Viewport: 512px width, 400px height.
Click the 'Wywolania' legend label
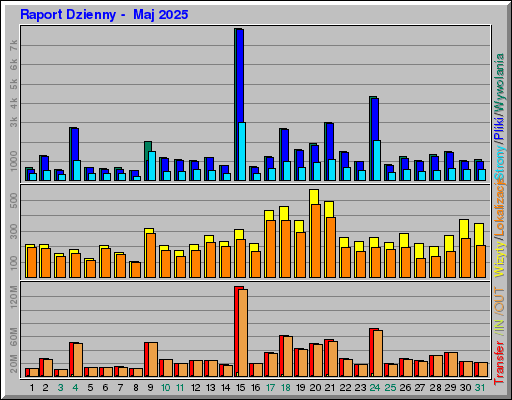[x=499, y=82]
